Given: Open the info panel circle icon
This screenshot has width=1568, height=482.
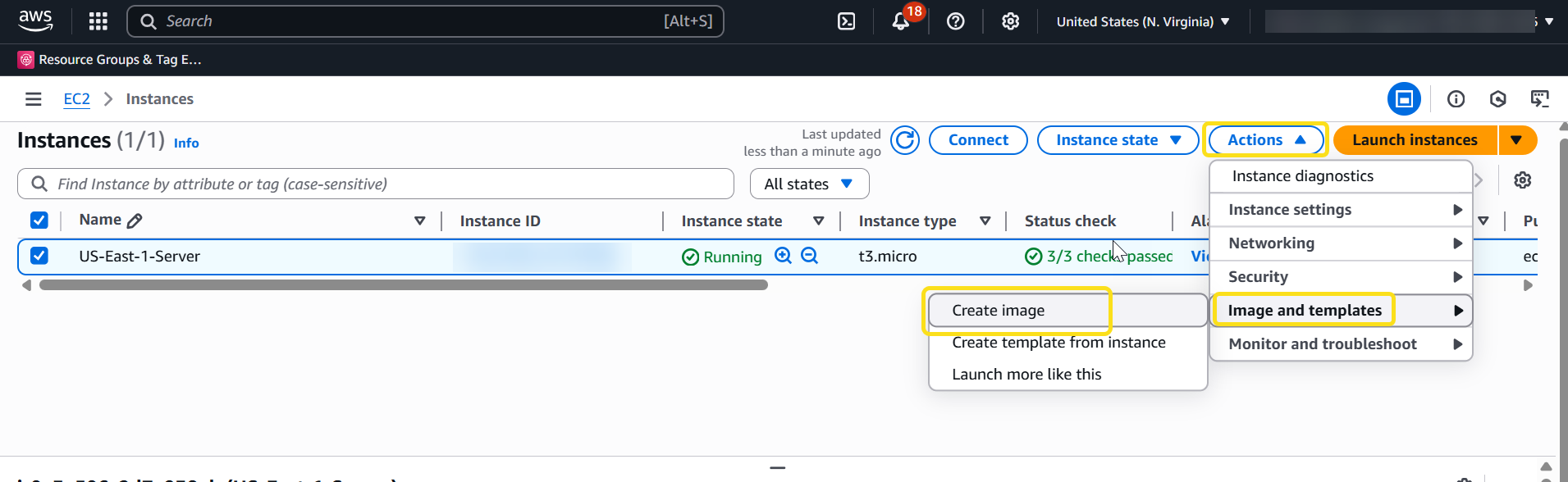Looking at the screenshot, I should [x=1456, y=99].
